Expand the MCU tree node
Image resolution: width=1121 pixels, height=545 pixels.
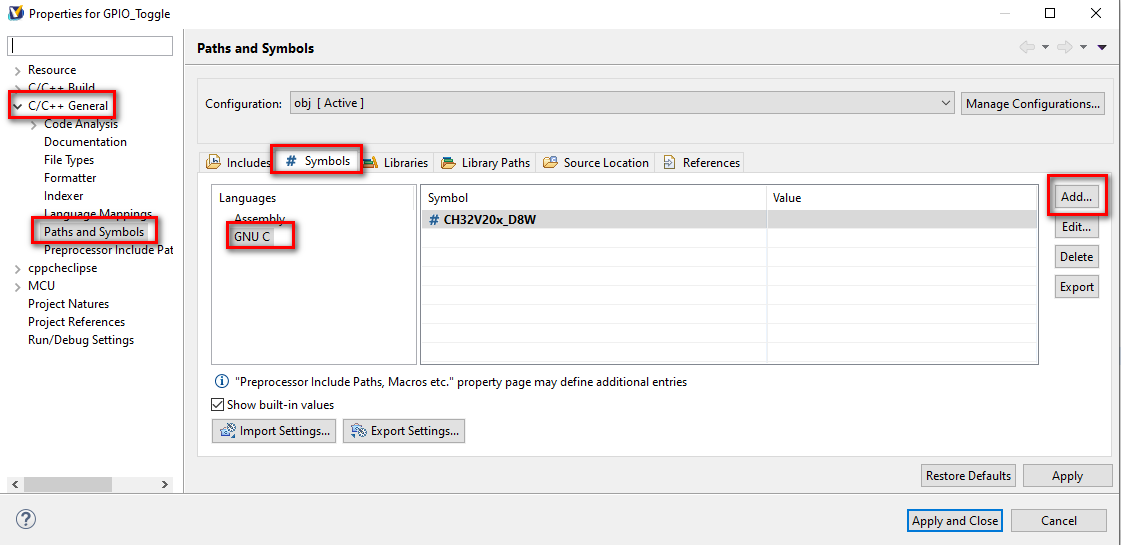coord(17,287)
